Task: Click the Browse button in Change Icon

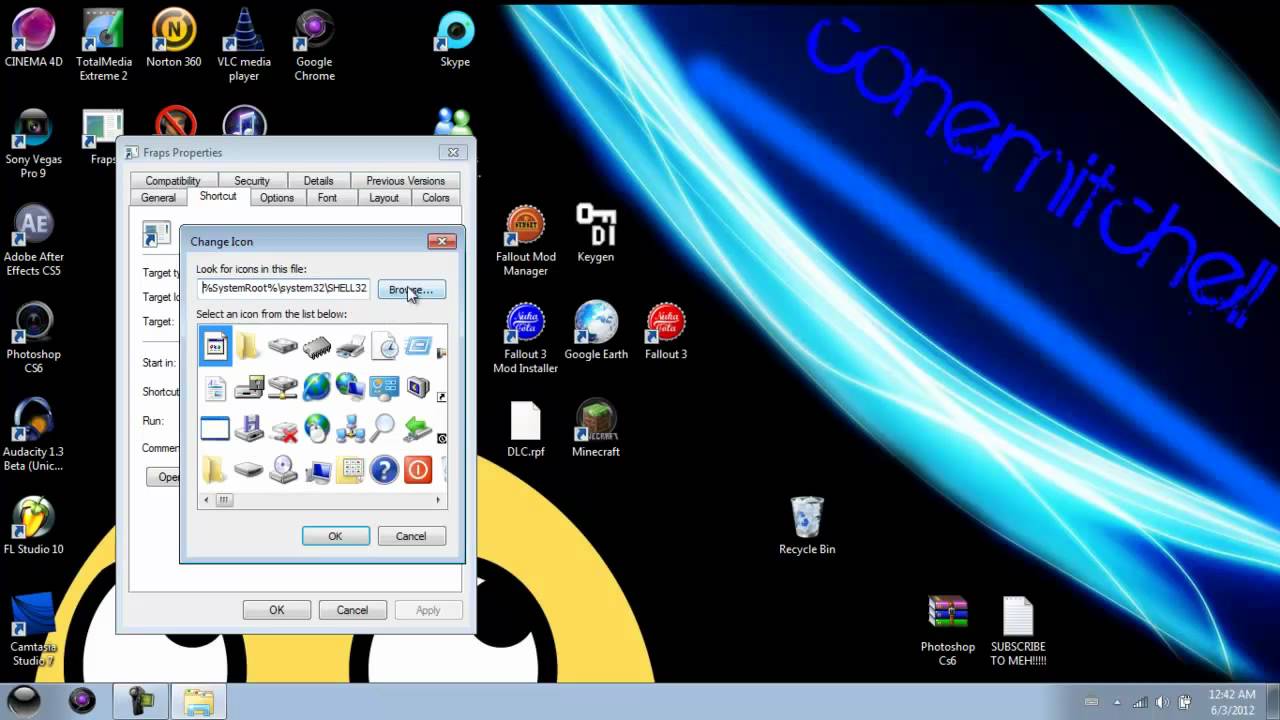Action: tap(410, 289)
